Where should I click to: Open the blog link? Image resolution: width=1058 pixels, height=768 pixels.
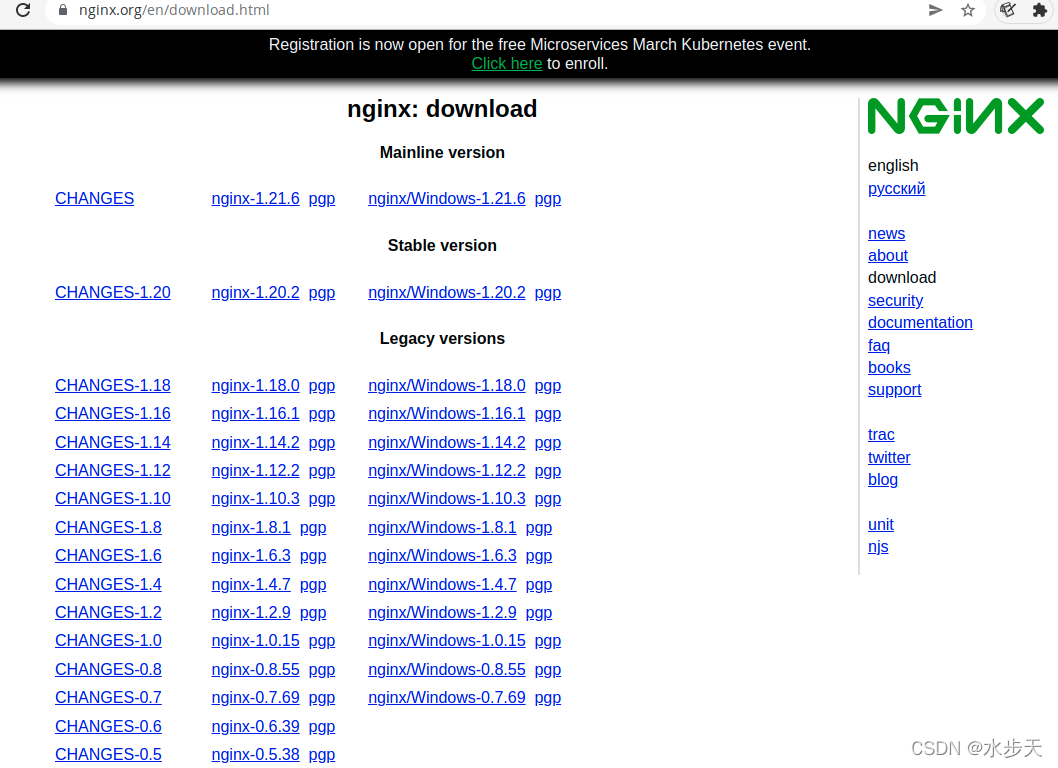(883, 480)
